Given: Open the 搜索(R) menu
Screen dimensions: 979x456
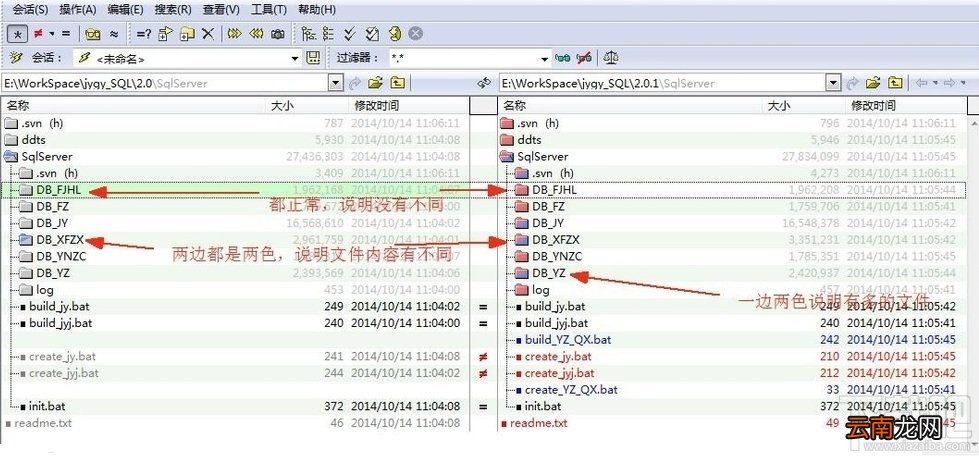Looking at the screenshot, I should (x=173, y=9).
